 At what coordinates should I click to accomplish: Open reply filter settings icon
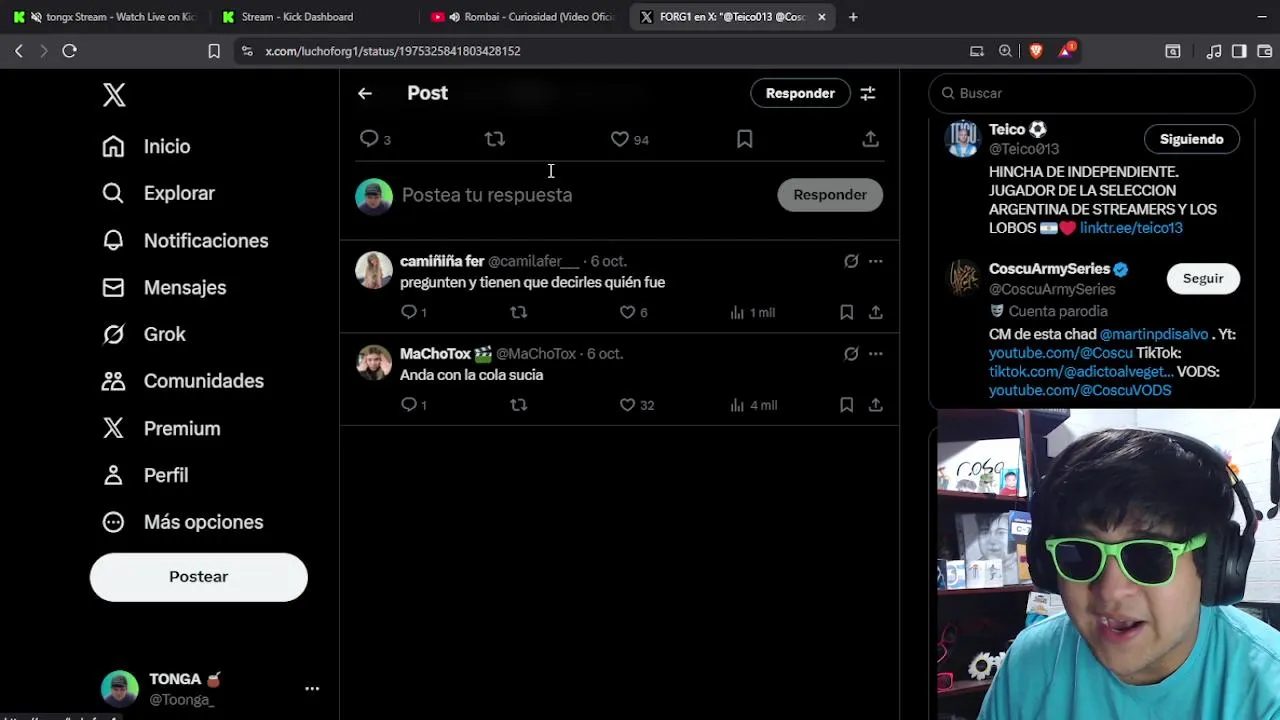tap(868, 93)
